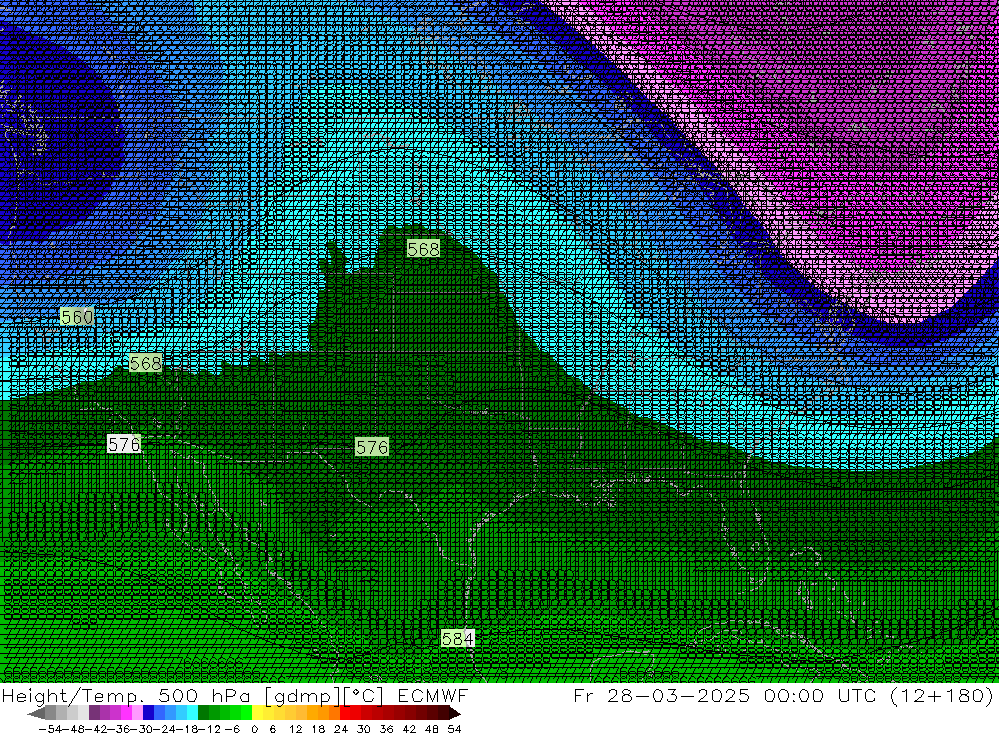Click the [°C] unit label
1000x733 pixels.
[364, 696]
